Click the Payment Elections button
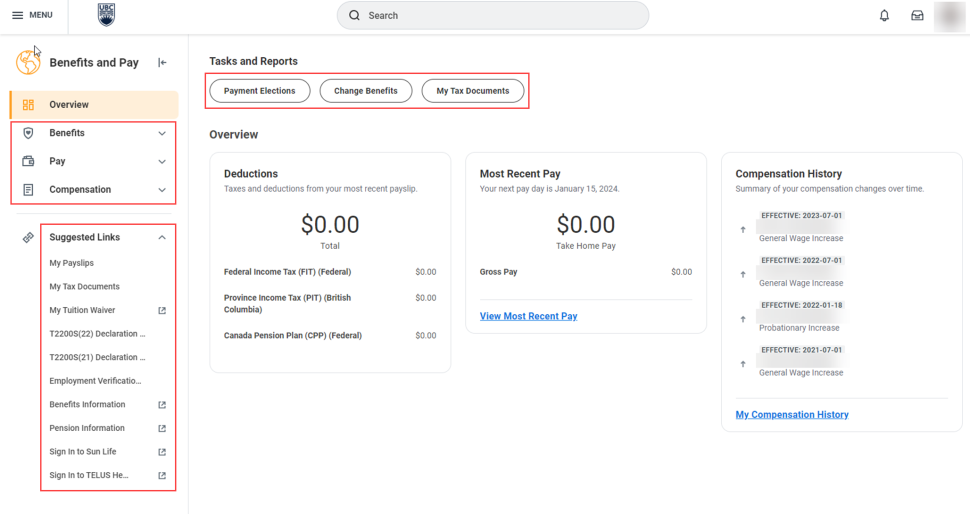This screenshot has height=514, width=970. (259, 91)
